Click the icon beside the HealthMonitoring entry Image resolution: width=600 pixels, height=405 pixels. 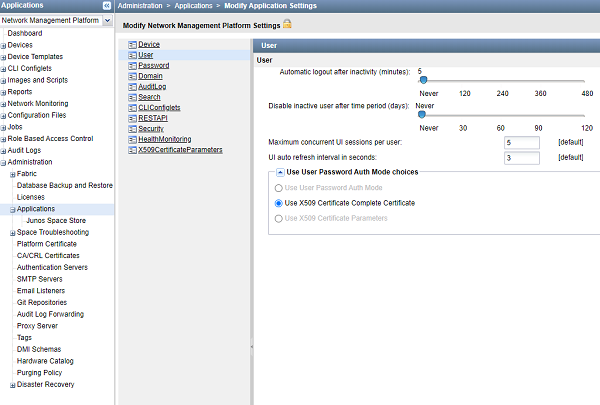[x=132, y=139]
